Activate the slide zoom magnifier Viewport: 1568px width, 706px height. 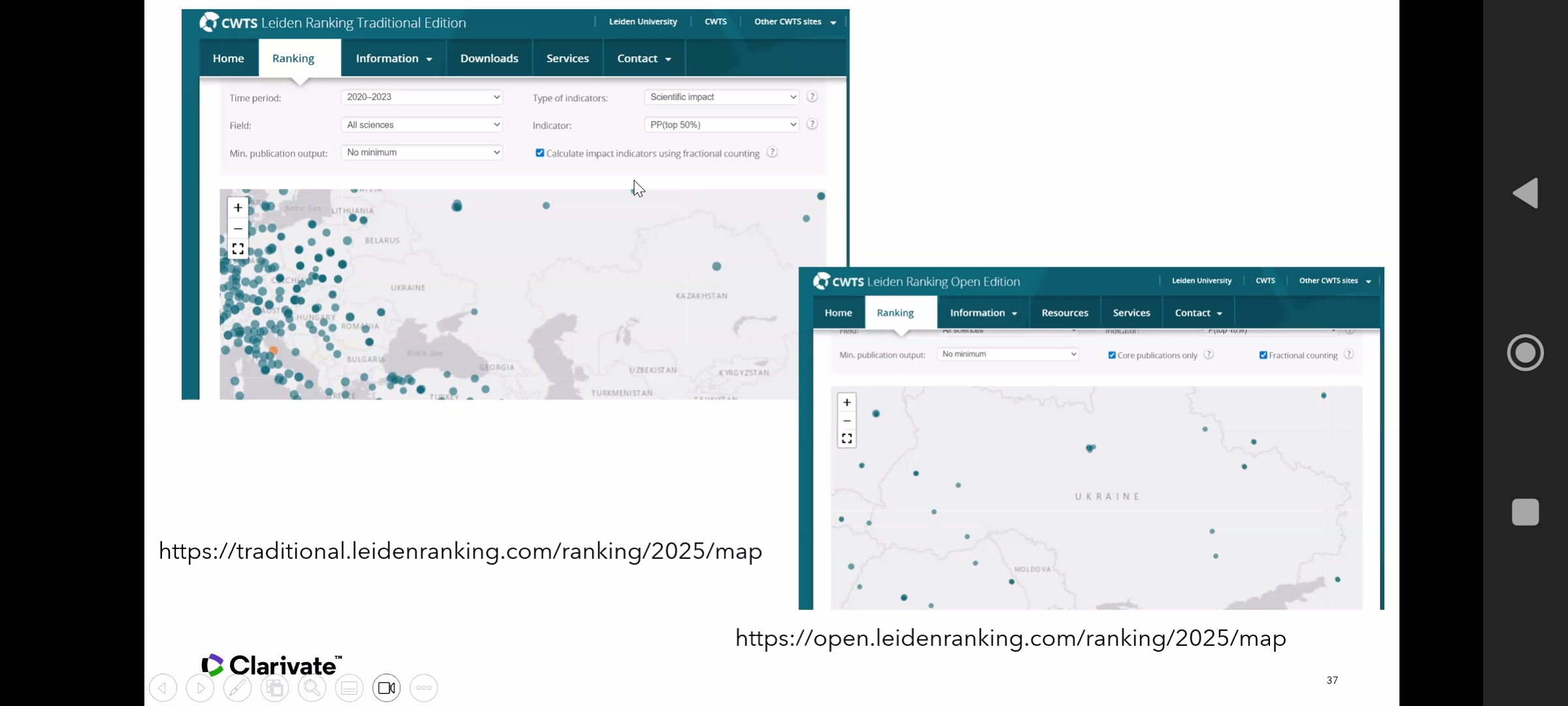[x=312, y=688]
